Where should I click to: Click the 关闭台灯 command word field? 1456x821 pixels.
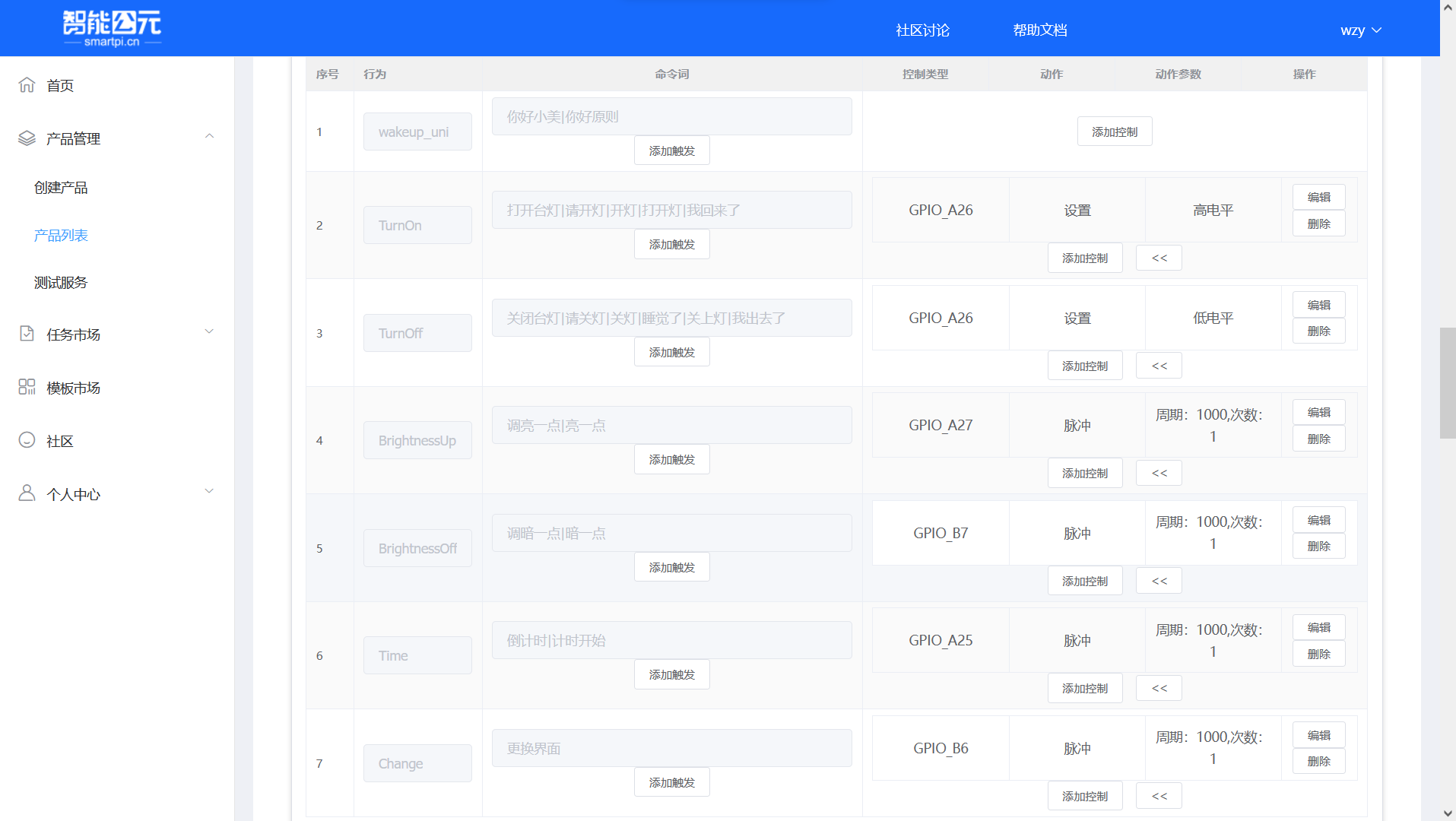click(x=672, y=318)
